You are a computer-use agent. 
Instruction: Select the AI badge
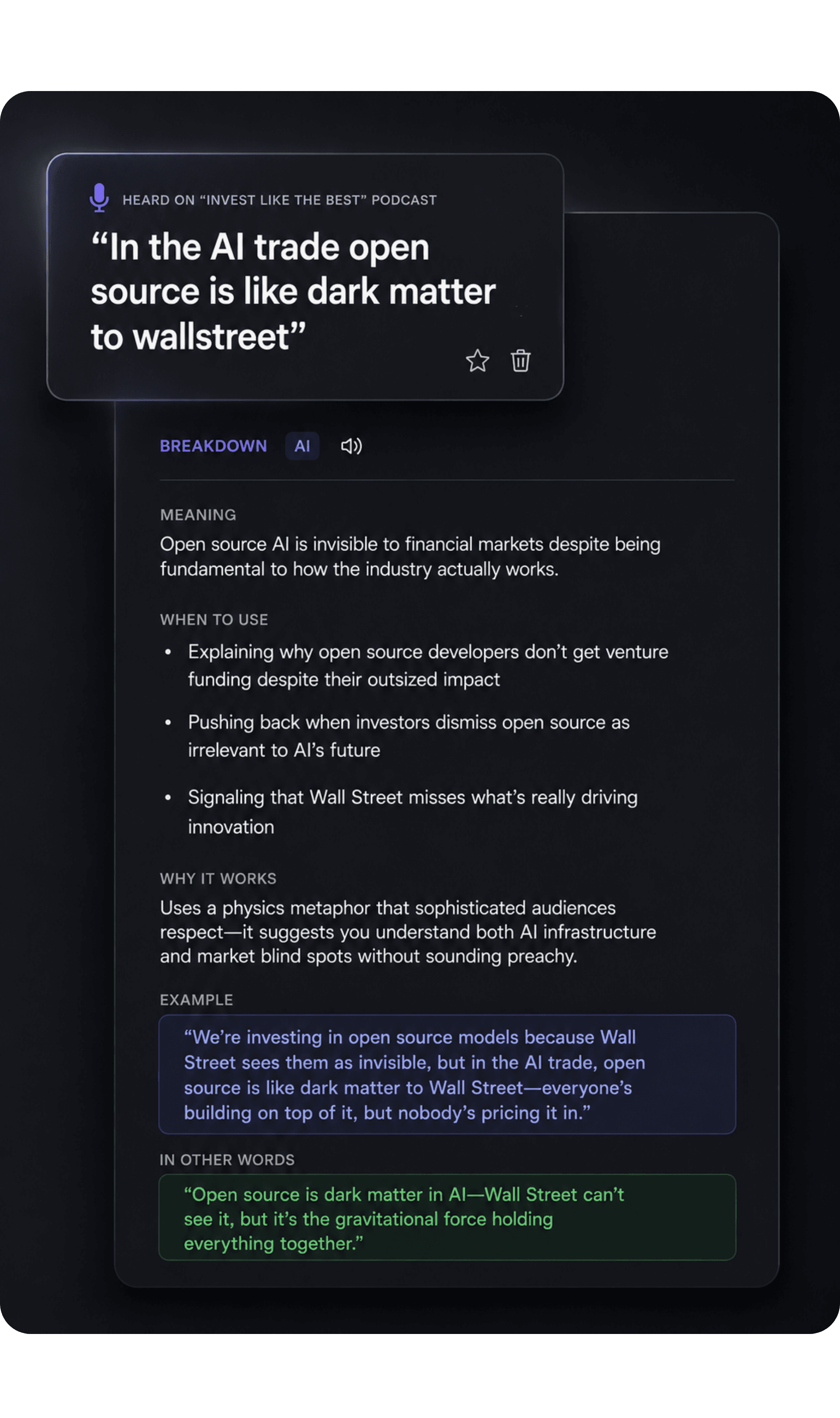pyautogui.click(x=302, y=446)
